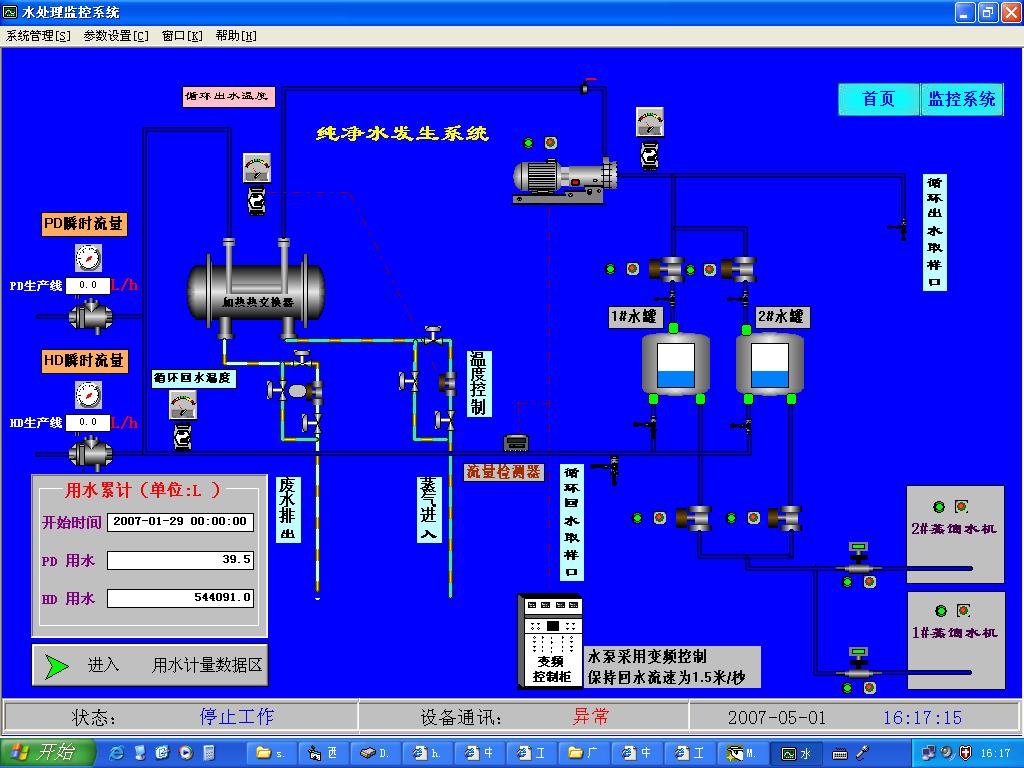This screenshot has height=768, width=1024.
Task: Click 进入 用水计量数据区 button
Action: (x=150, y=665)
